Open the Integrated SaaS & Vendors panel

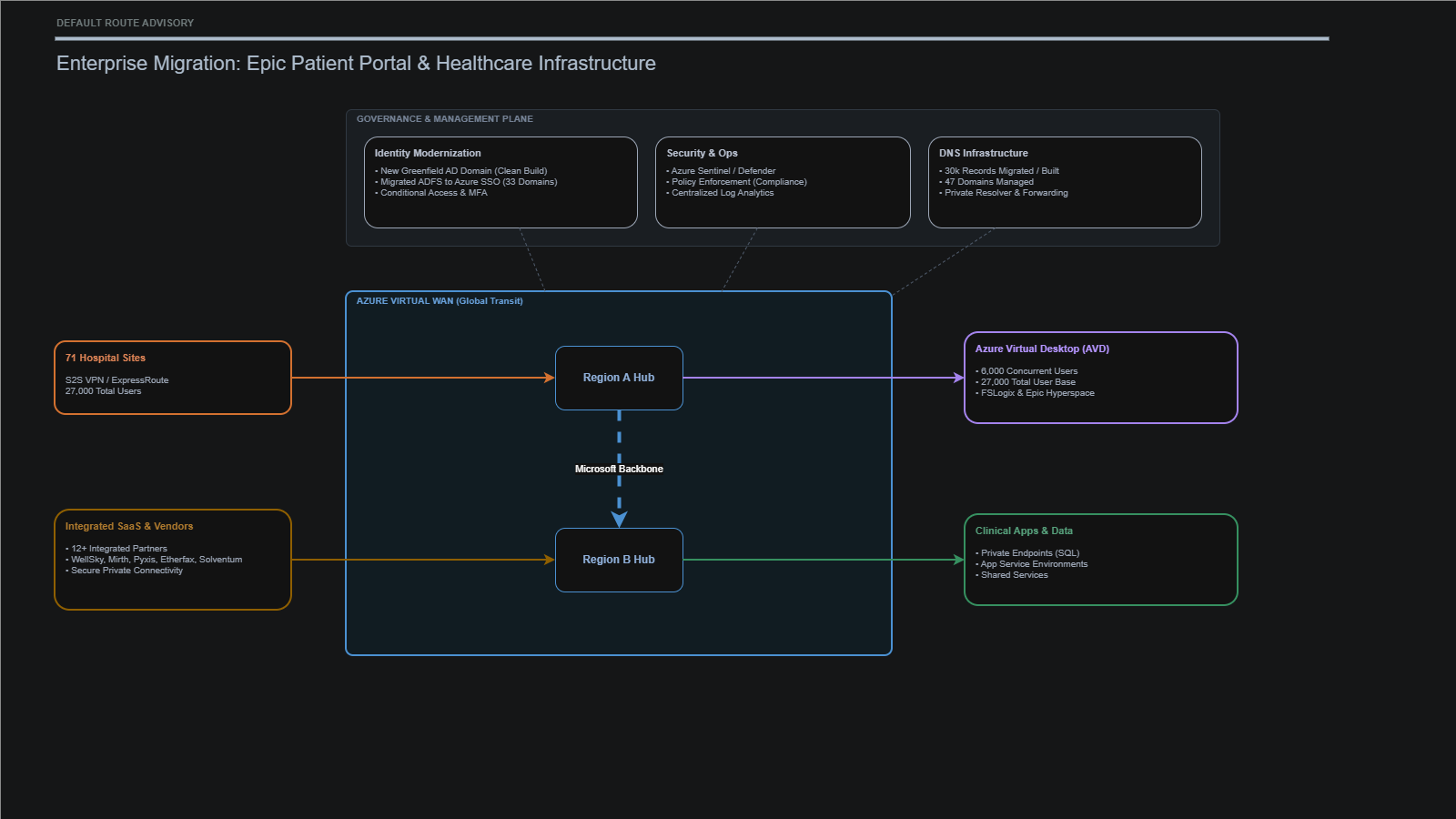pos(172,559)
